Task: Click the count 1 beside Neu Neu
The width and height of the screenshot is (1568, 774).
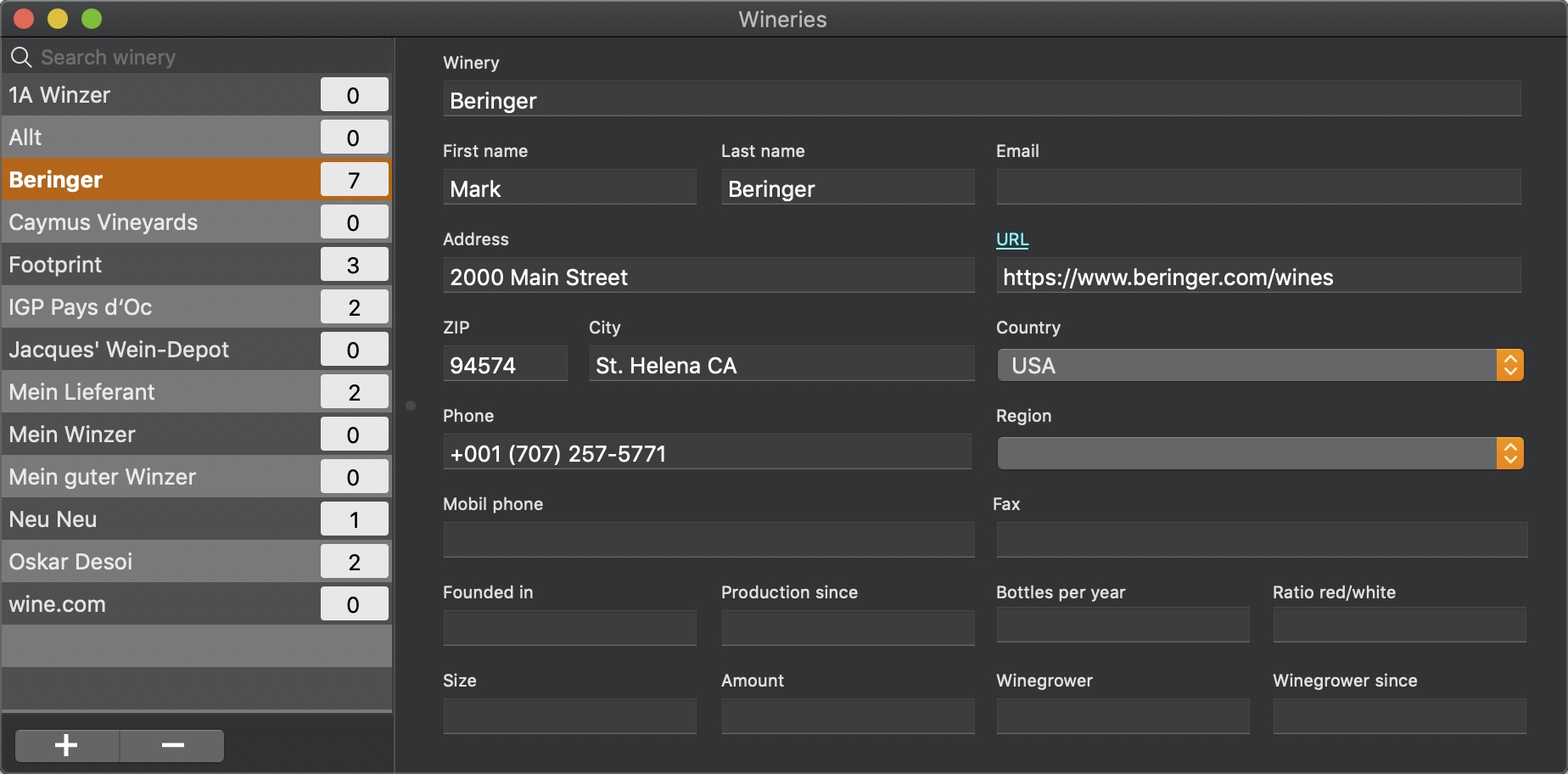Action: click(355, 519)
